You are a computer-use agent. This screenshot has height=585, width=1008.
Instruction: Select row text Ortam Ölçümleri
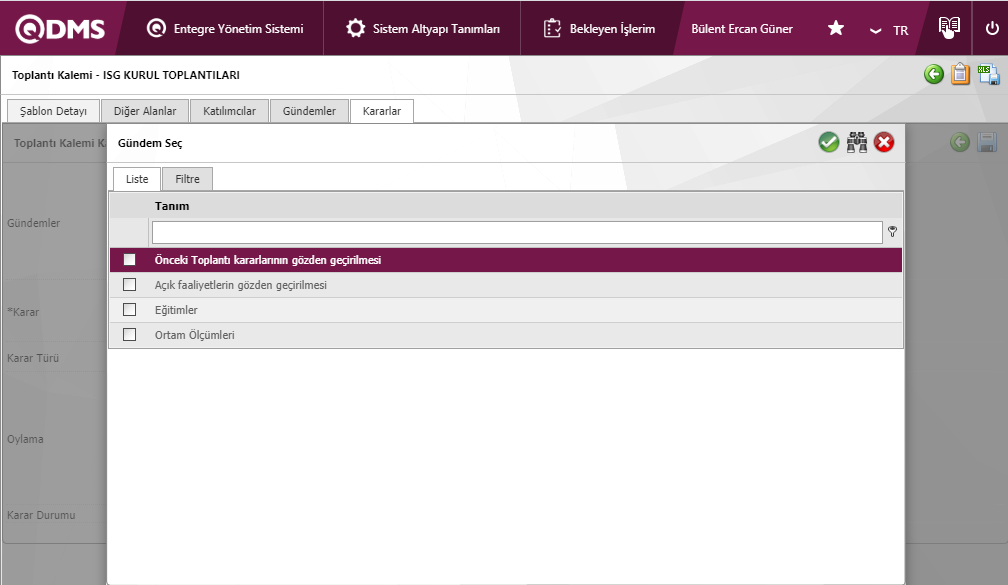194,336
